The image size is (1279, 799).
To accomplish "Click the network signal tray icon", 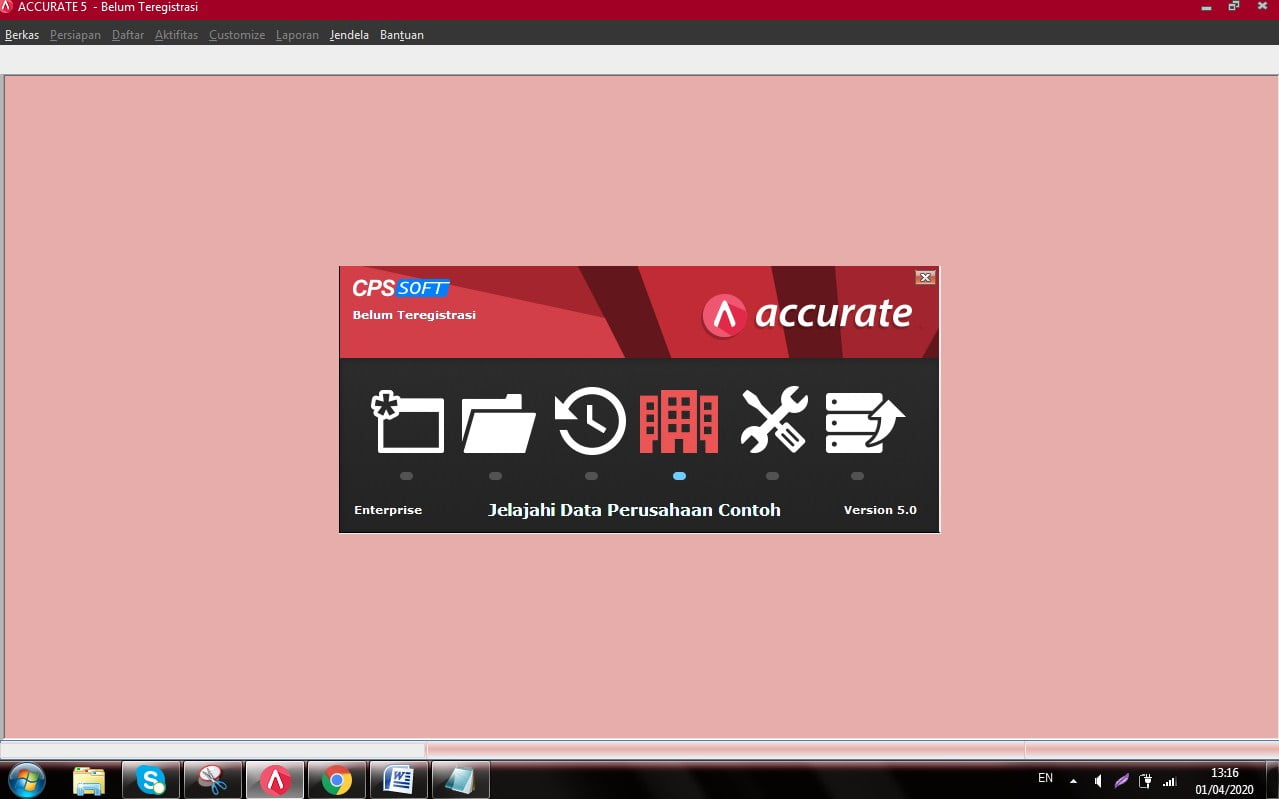I will click(1170, 780).
